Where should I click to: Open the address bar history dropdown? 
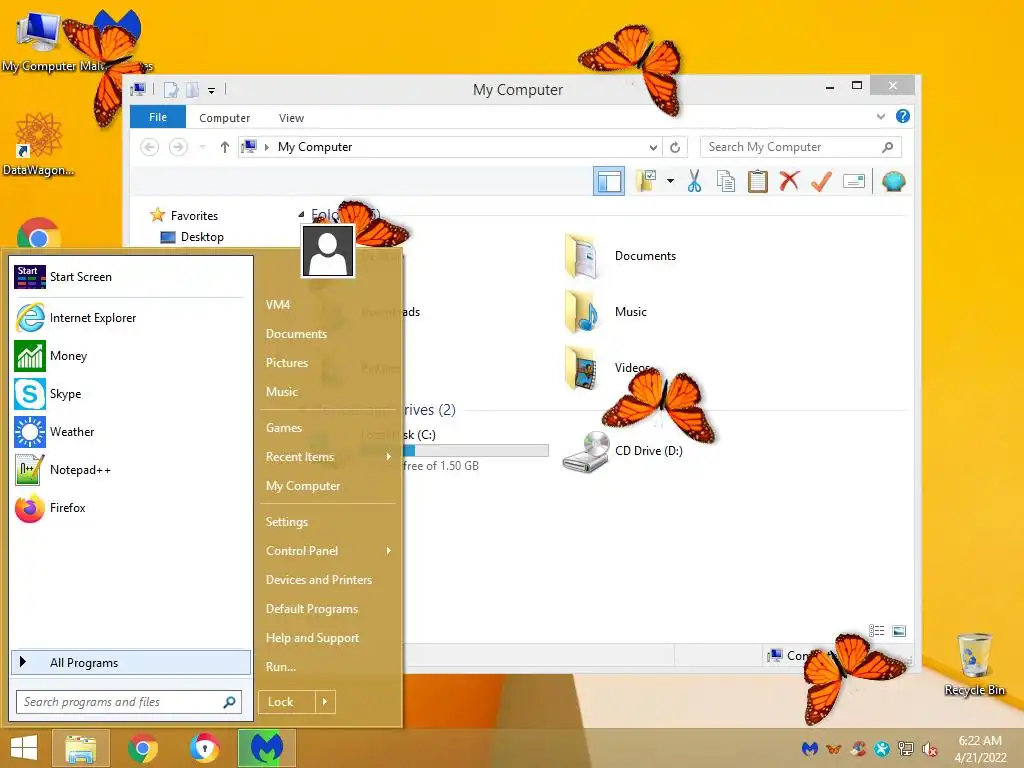[652, 147]
